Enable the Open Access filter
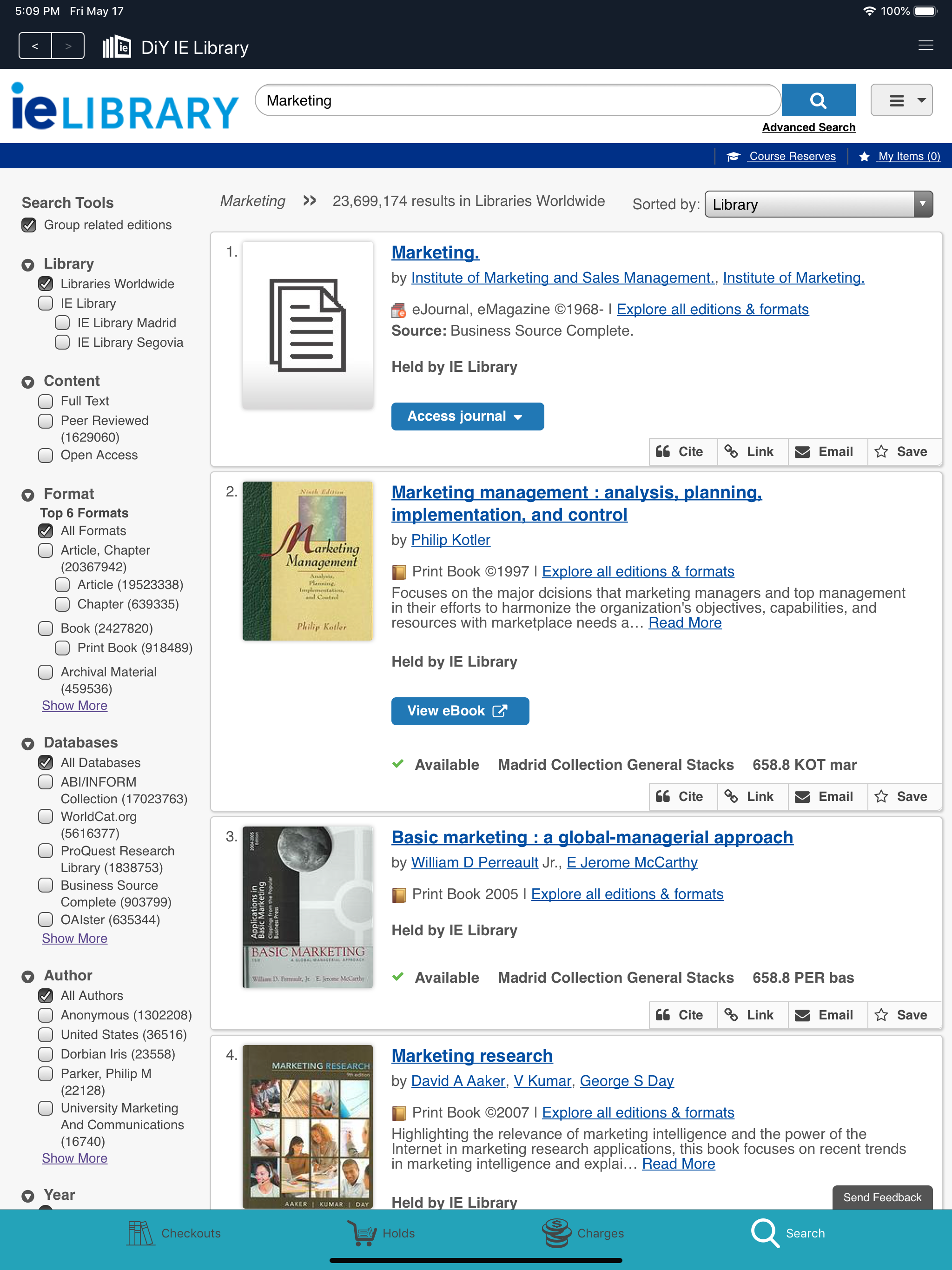 coord(46,455)
